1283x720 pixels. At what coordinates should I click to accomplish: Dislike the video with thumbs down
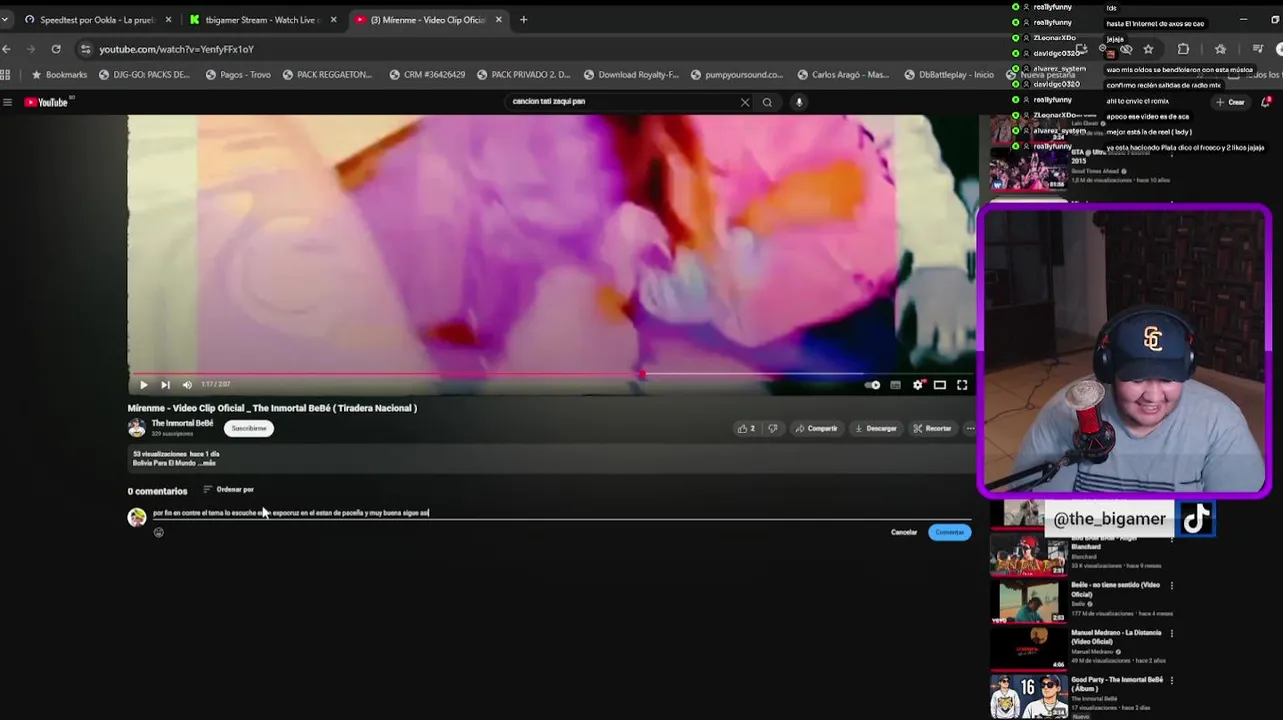772,428
